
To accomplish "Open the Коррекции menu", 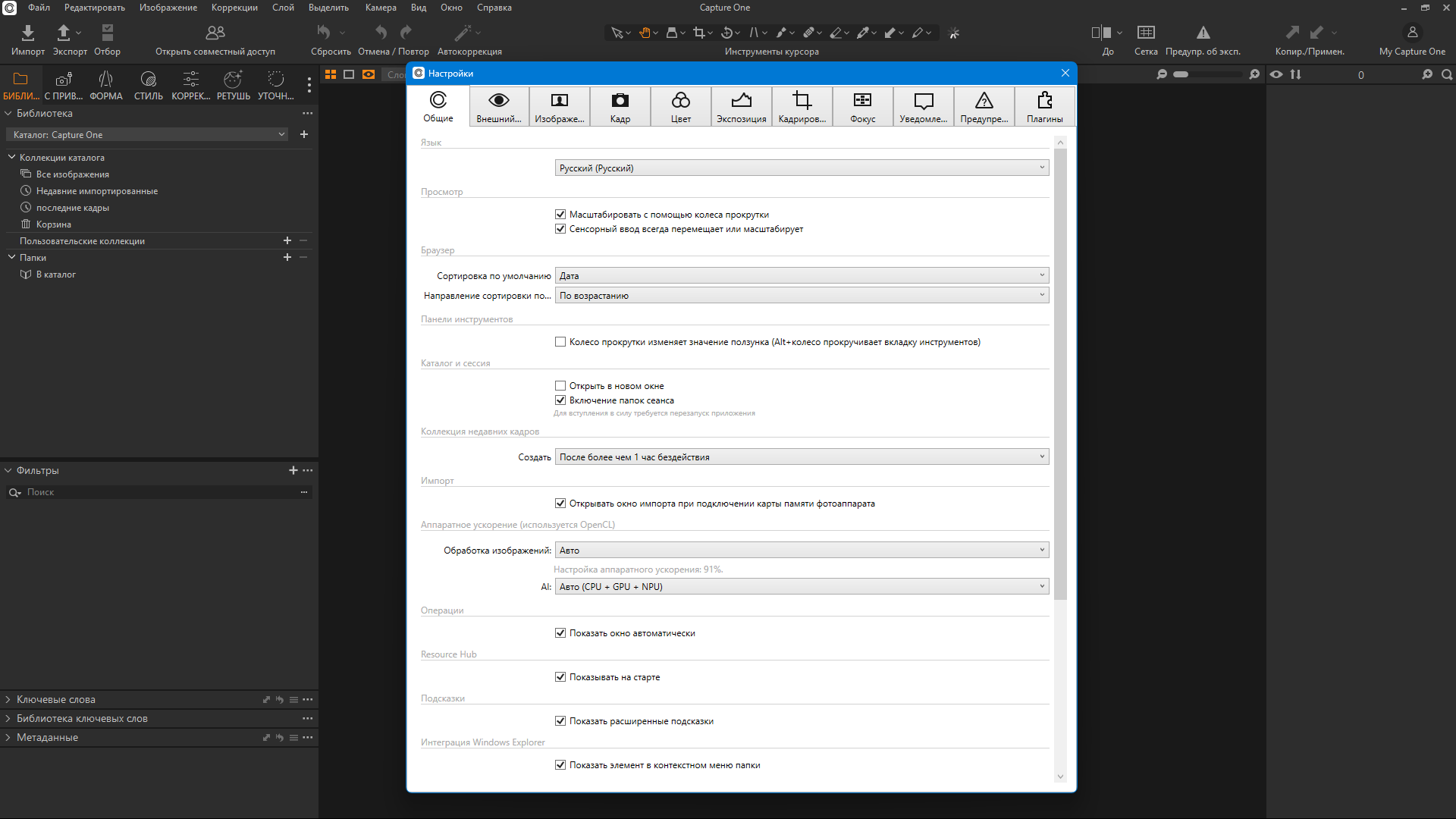I will point(234,8).
